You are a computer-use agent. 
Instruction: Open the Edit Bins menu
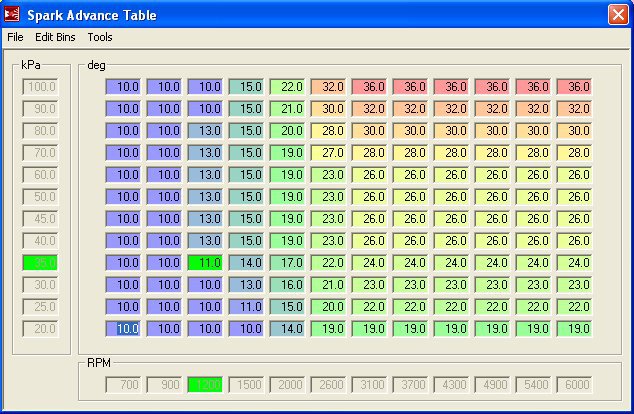(x=55, y=37)
